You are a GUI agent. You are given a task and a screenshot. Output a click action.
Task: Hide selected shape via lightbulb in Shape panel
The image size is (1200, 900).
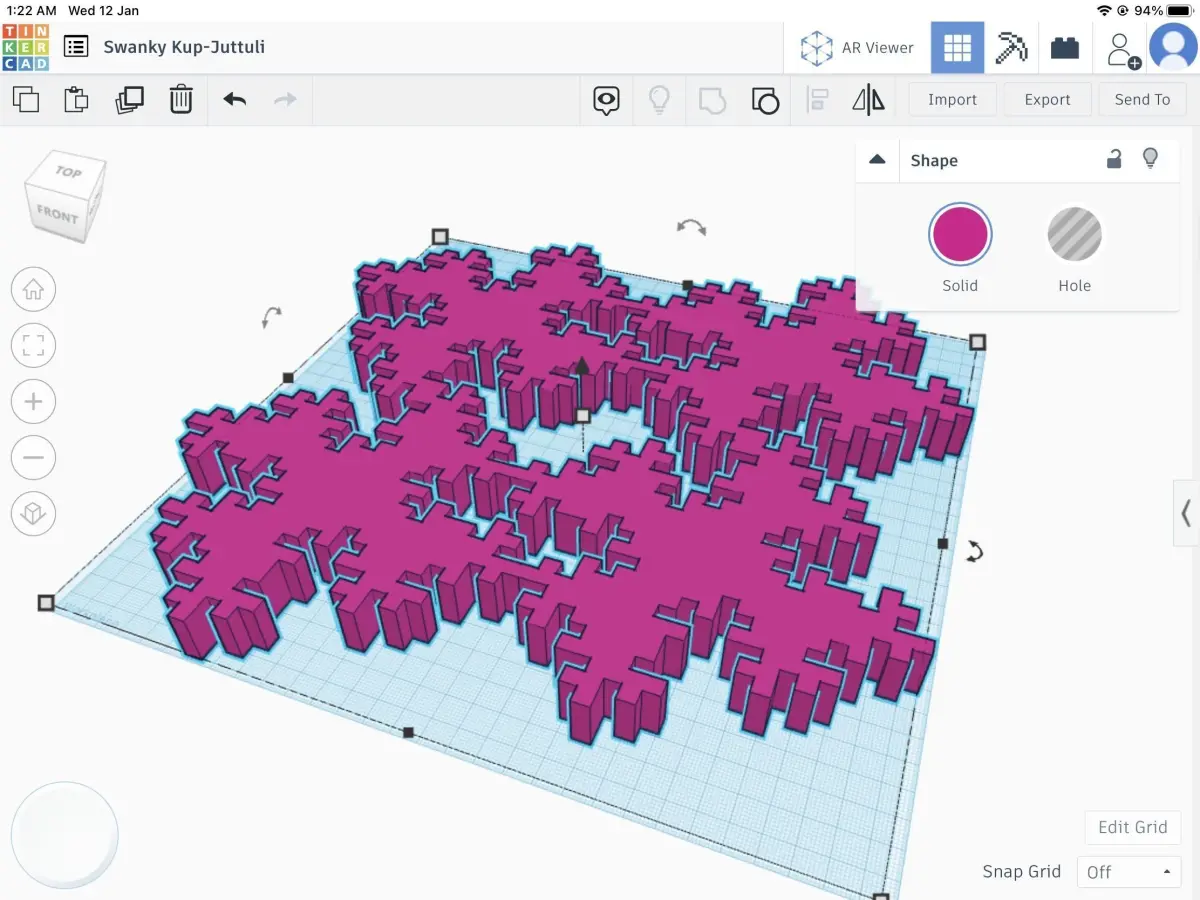point(1151,158)
